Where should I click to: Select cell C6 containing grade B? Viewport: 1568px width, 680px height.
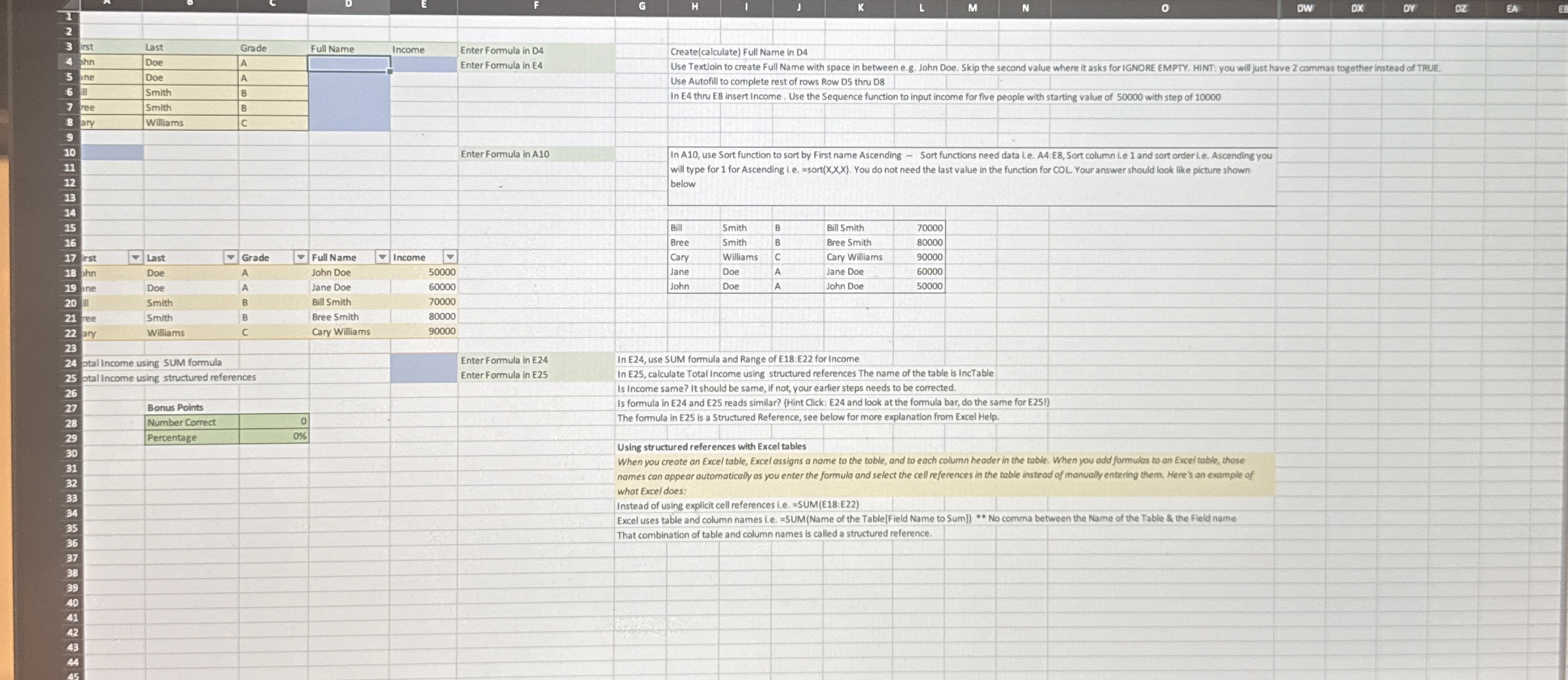(x=273, y=93)
